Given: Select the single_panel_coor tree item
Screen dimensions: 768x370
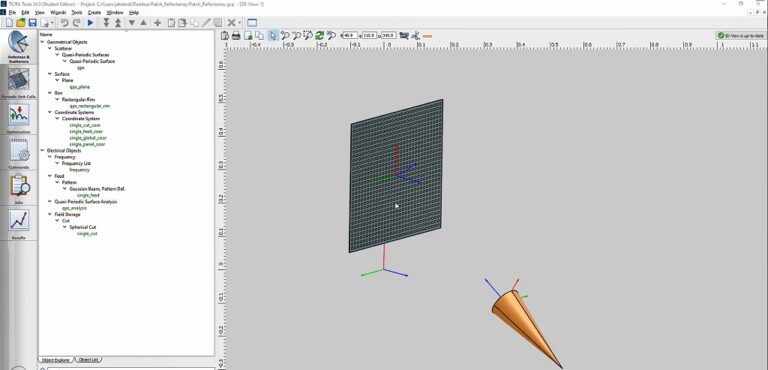Looking at the screenshot, I should click(x=87, y=145).
